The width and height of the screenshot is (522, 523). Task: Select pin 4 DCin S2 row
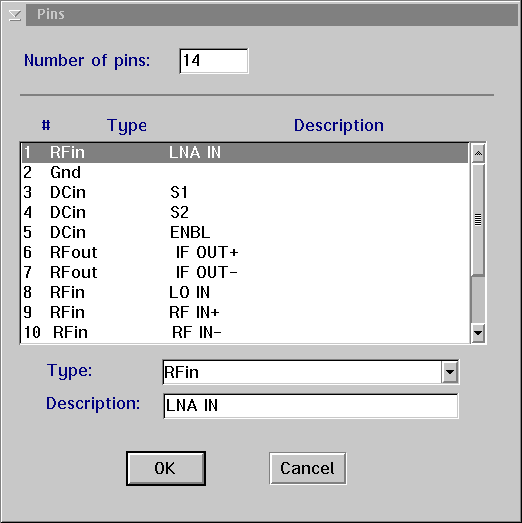[x=245, y=212]
